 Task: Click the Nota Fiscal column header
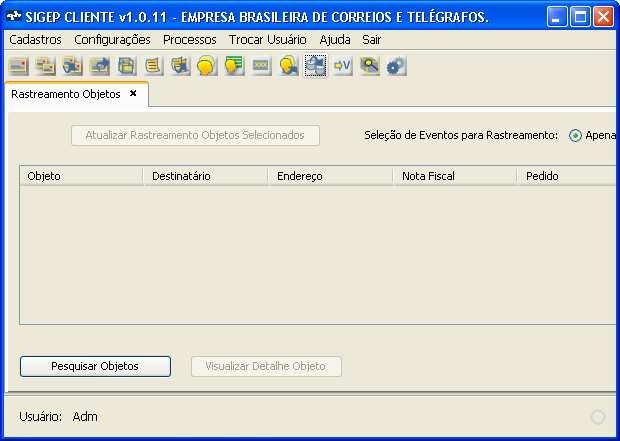click(455, 176)
